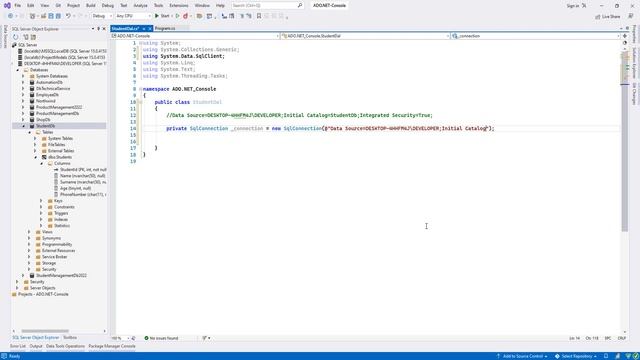The width and height of the screenshot is (640, 360).
Task: Click the Save All icon
Action: (x=58, y=16)
